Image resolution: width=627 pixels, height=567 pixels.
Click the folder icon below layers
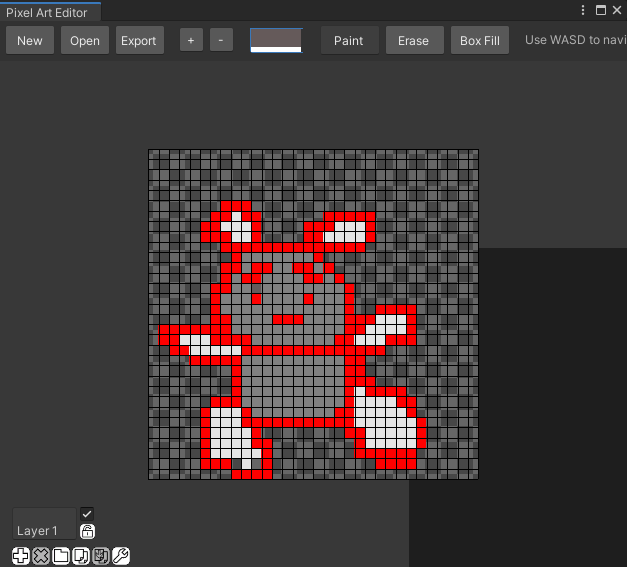tap(61, 556)
